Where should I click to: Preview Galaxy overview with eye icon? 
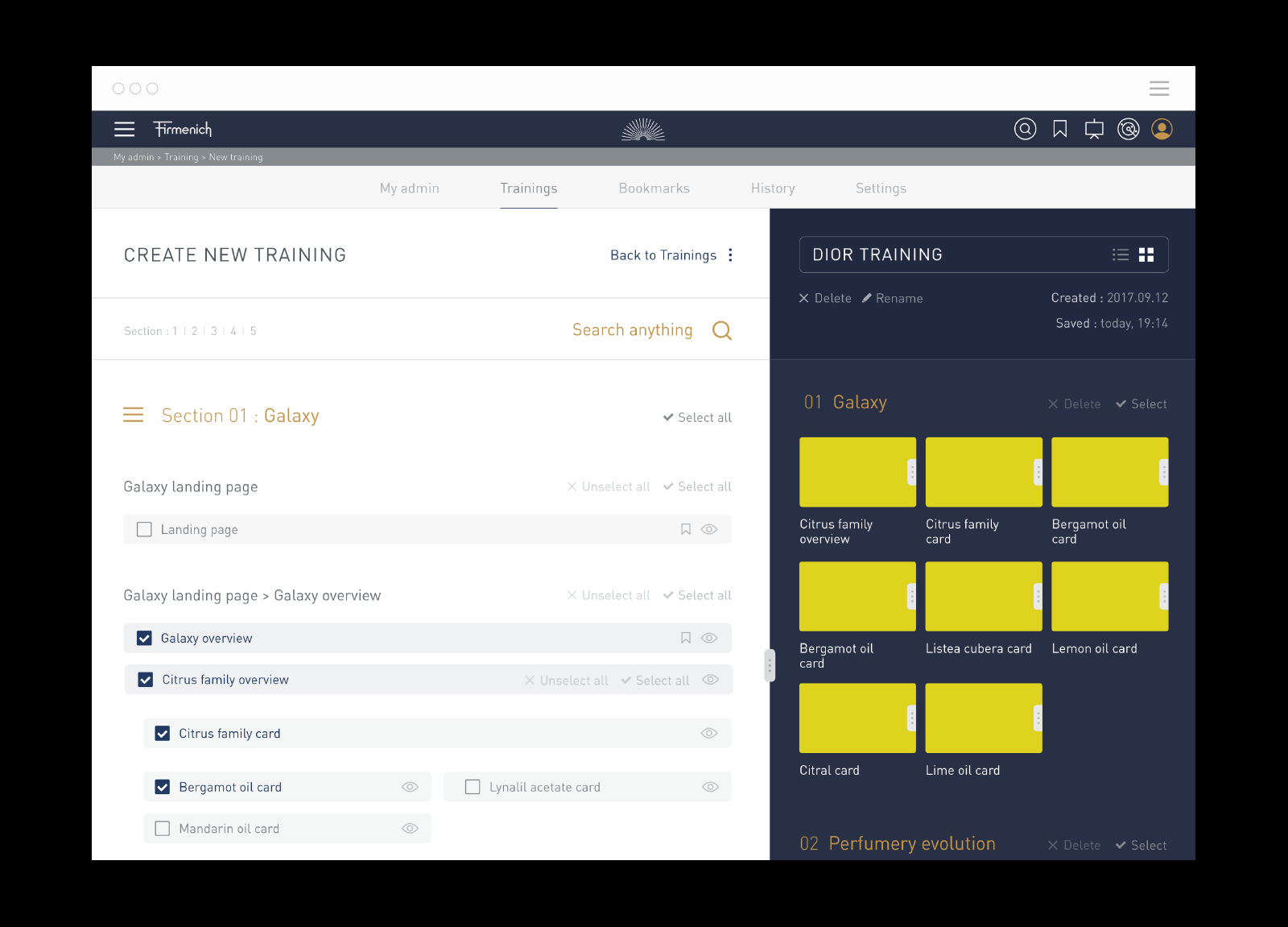coord(709,638)
